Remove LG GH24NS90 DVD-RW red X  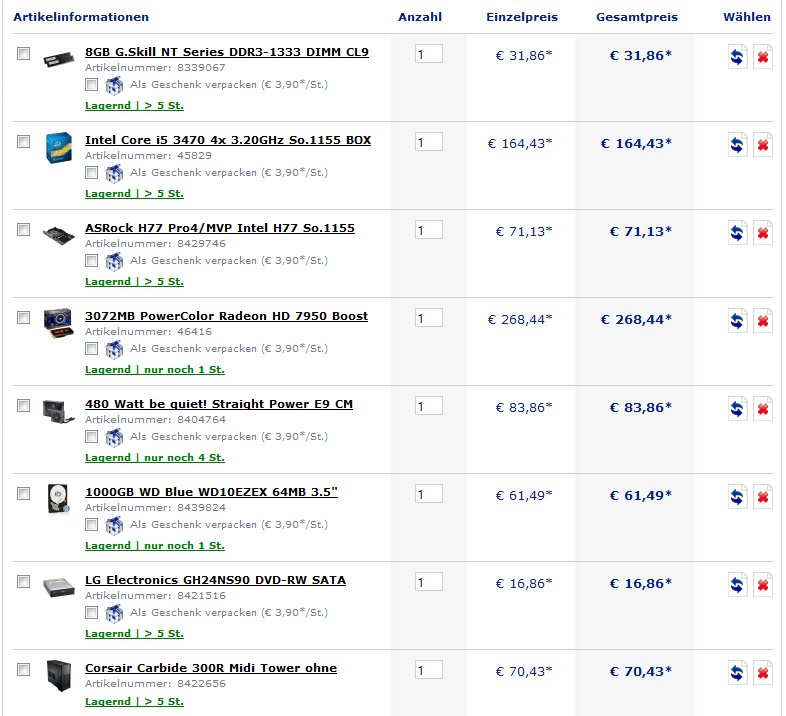[762, 585]
